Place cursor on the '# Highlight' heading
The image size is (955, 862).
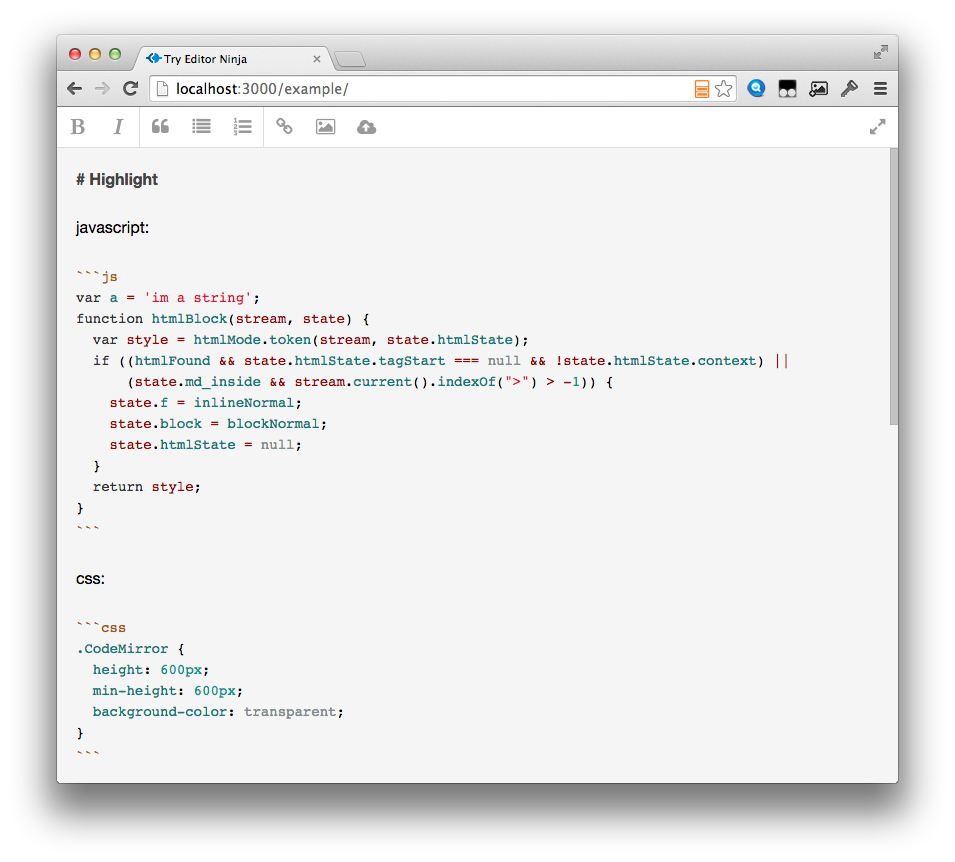[x=117, y=180]
